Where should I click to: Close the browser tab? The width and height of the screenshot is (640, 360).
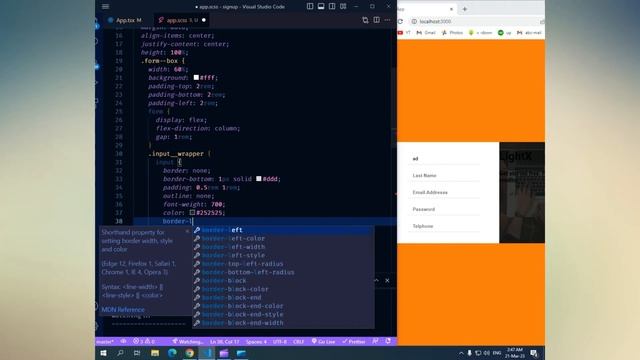coord(451,9)
